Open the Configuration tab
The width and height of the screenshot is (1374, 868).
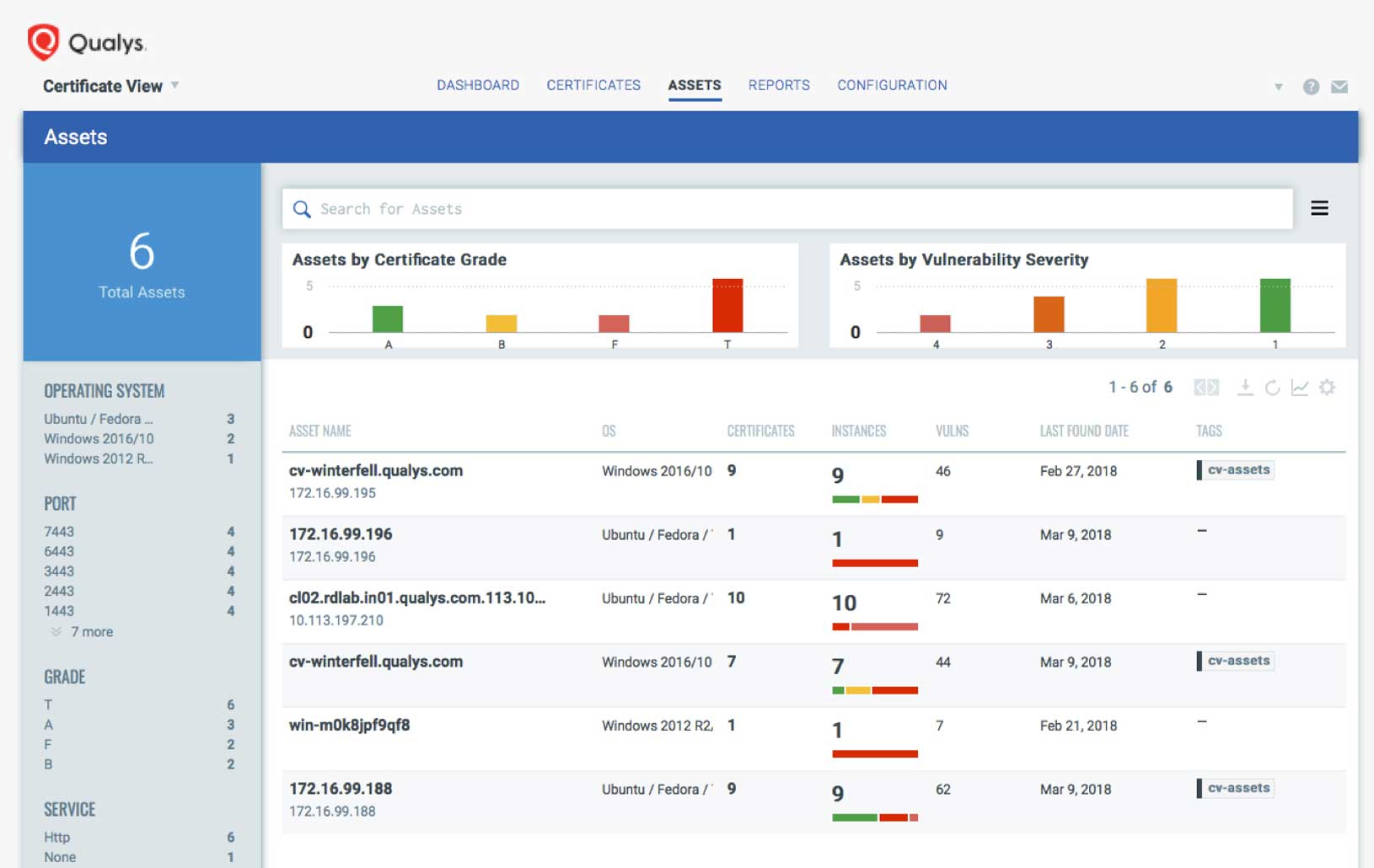point(892,85)
